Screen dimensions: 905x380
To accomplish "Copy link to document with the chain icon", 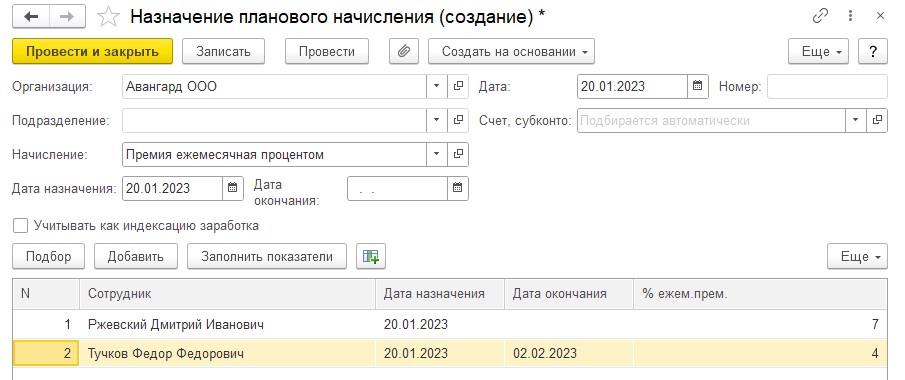I will pos(820,16).
